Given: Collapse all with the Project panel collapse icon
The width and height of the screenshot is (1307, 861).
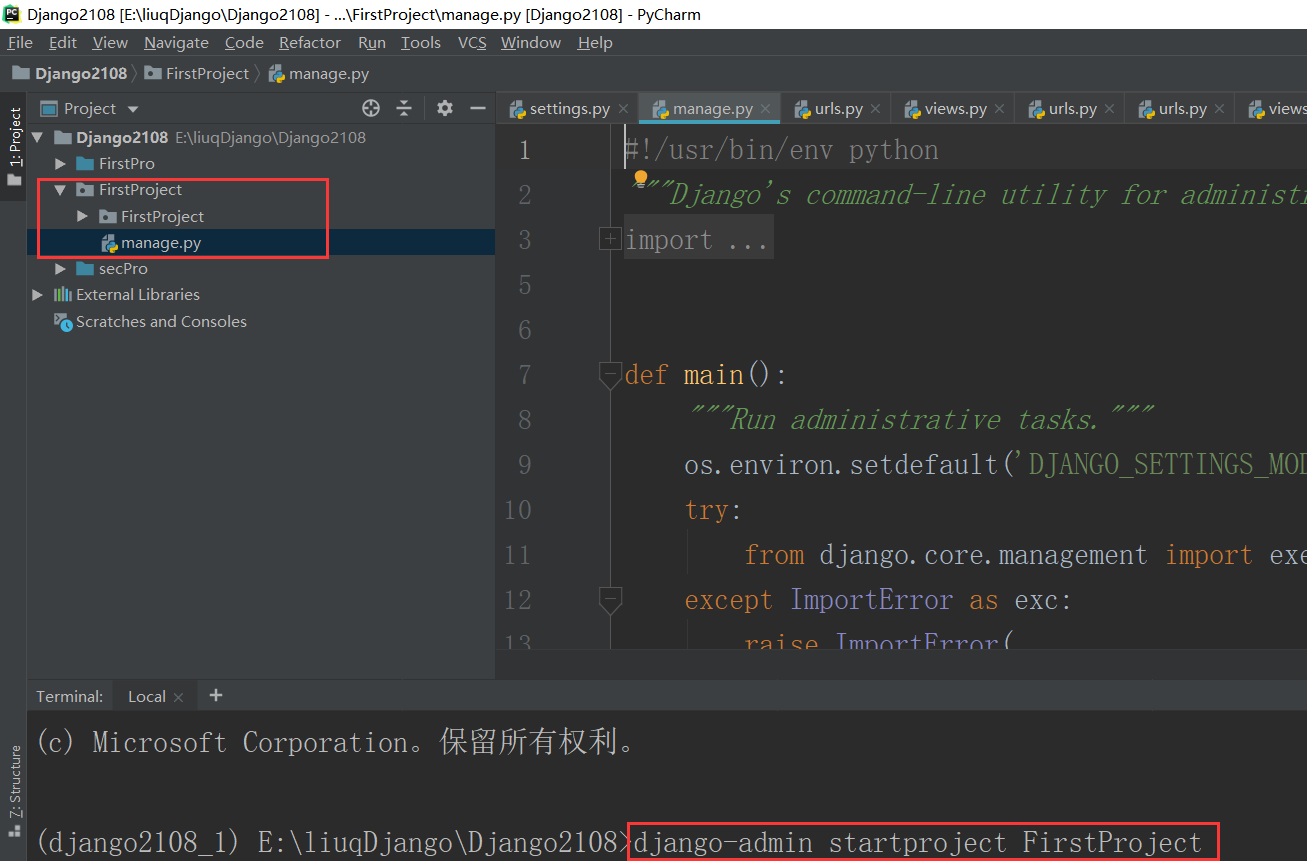Looking at the screenshot, I should point(404,108).
